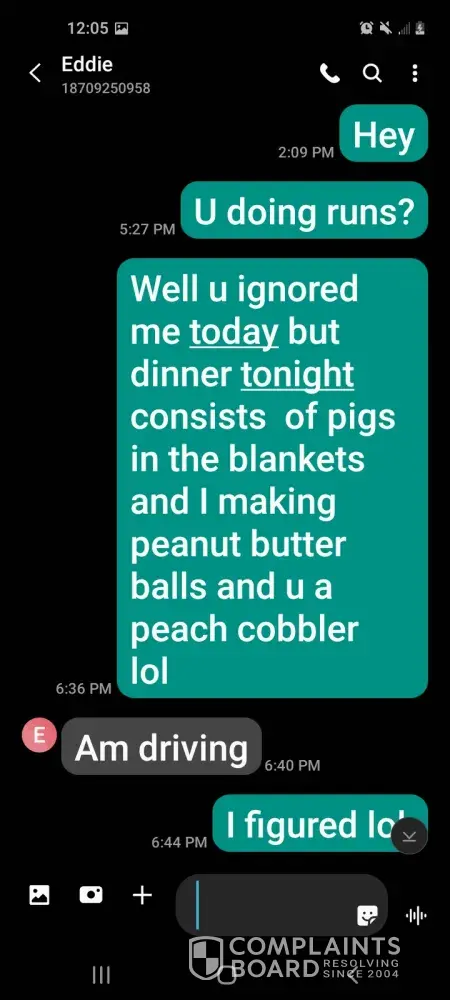This screenshot has width=450, height=1000.
Task: Open search in conversation
Action: [372, 74]
